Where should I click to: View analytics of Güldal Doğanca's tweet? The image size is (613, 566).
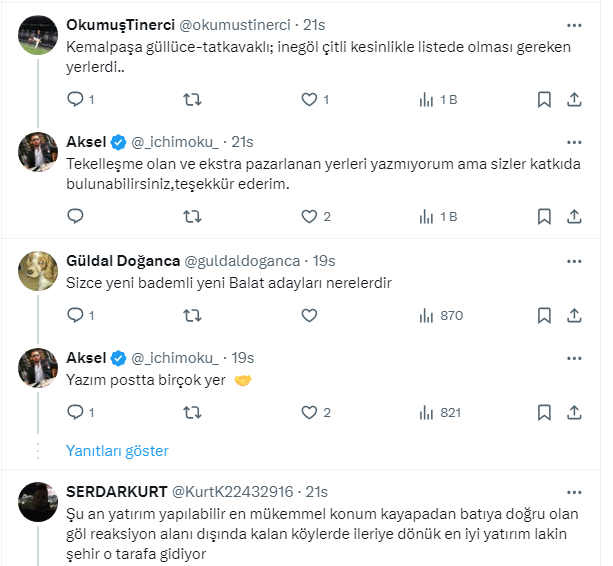(440, 315)
